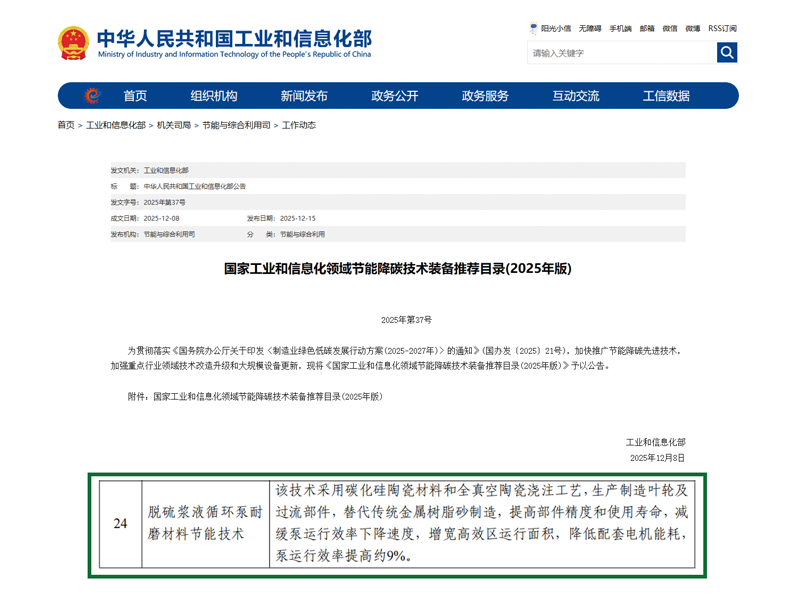
Task: Open the 政务公开 menu
Action: tap(395, 96)
